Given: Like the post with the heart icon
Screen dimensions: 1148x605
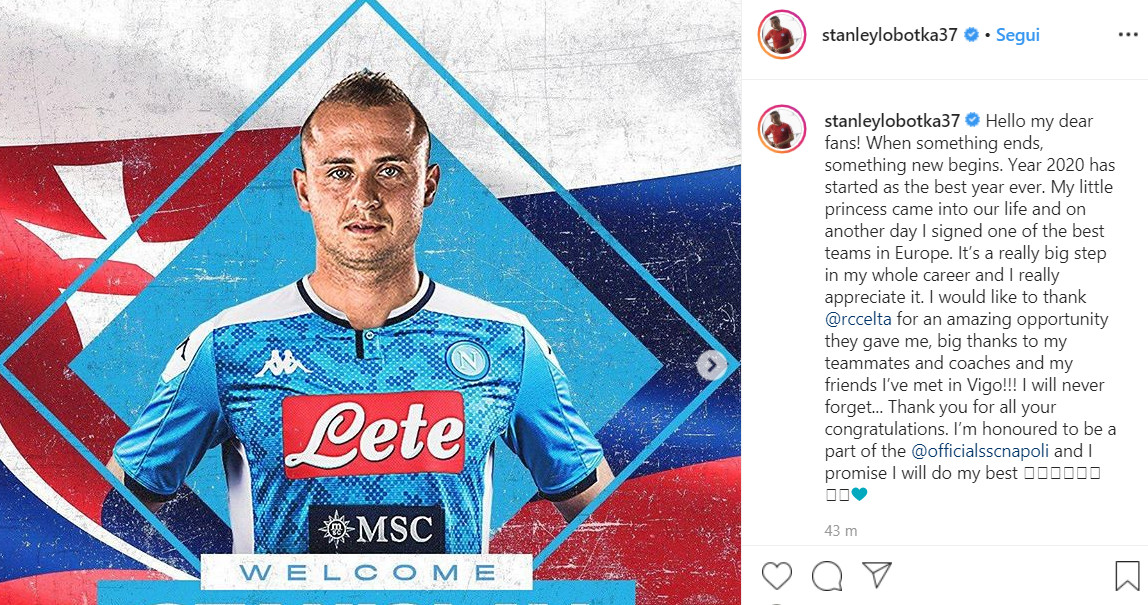Looking at the screenshot, I should (x=776, y=576).
